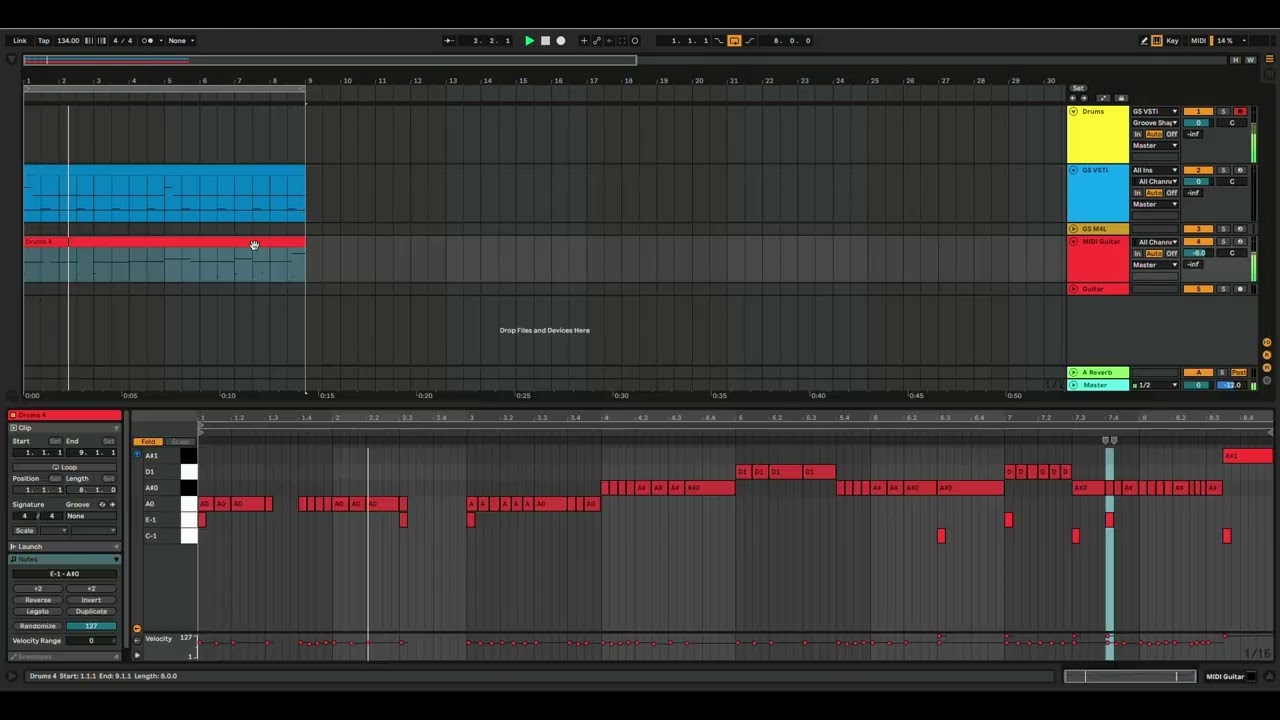Viewport: 1280px width, 720px height.
Task: Set the MIDI Guitar monitor to Off
Action: 1172,253
